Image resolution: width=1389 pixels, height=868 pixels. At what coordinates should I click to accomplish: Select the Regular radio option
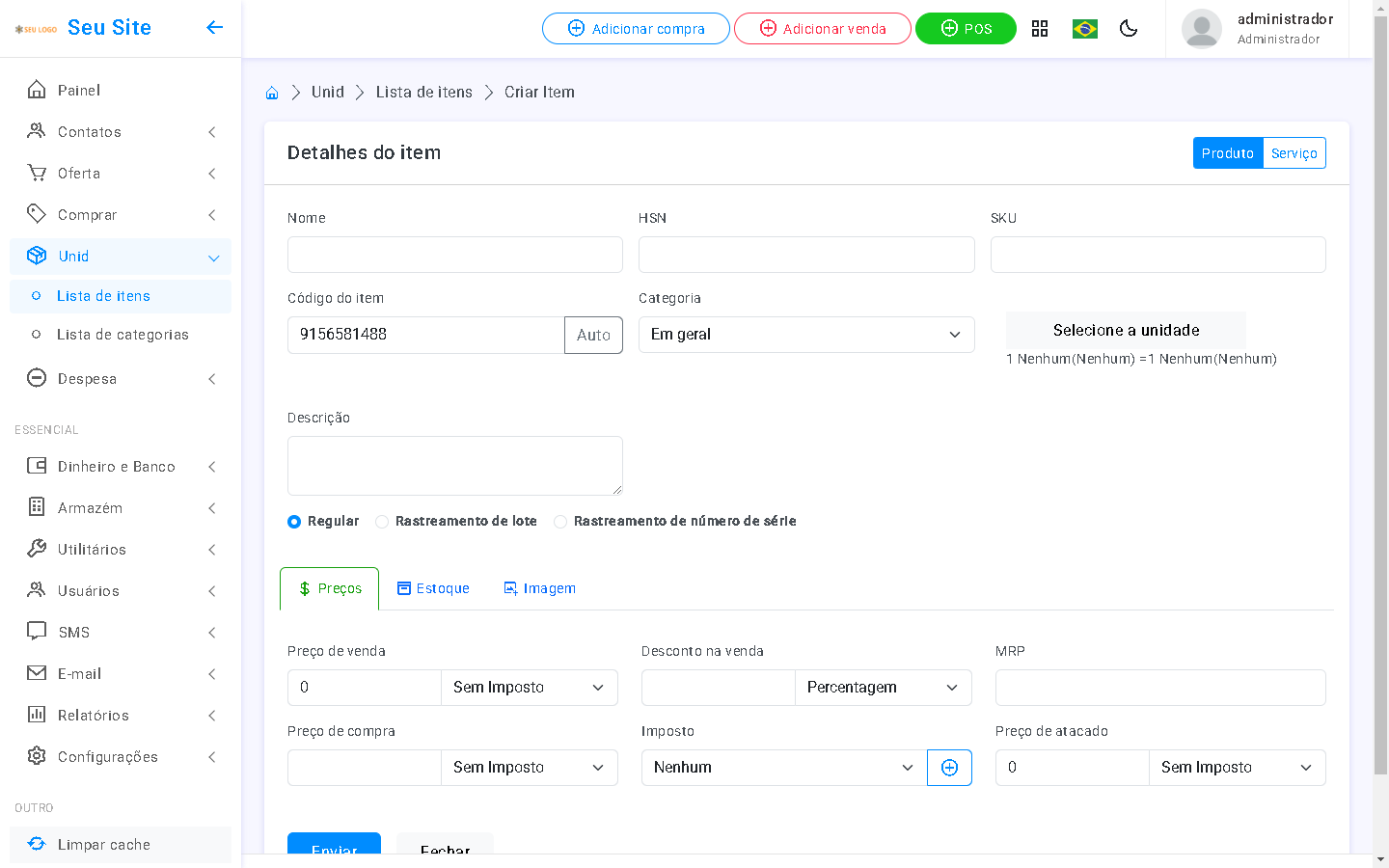pos(294,522)
